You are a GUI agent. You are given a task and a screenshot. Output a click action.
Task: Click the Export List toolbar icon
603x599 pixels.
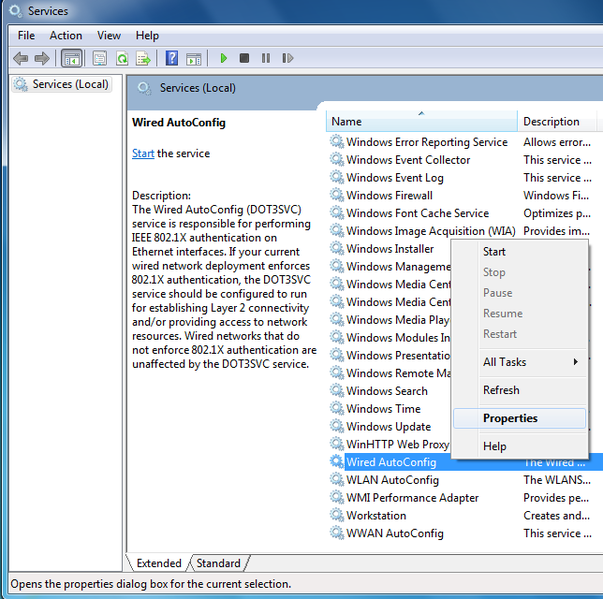pyautogui.click(x=143, y=58)
